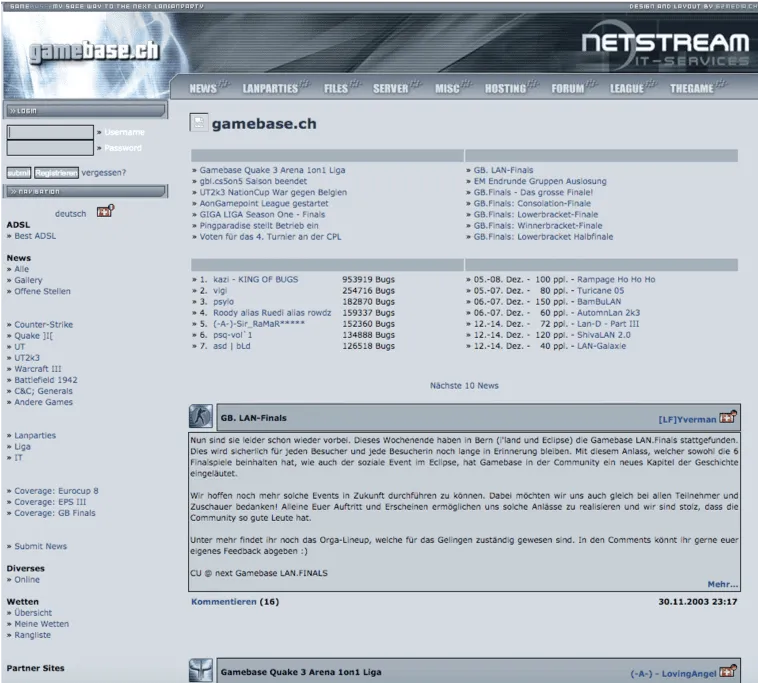Viewport: 758px width, 683px height.
Task: Focus the Password input field
Action: pyautogui.click(x=50, y=148)
